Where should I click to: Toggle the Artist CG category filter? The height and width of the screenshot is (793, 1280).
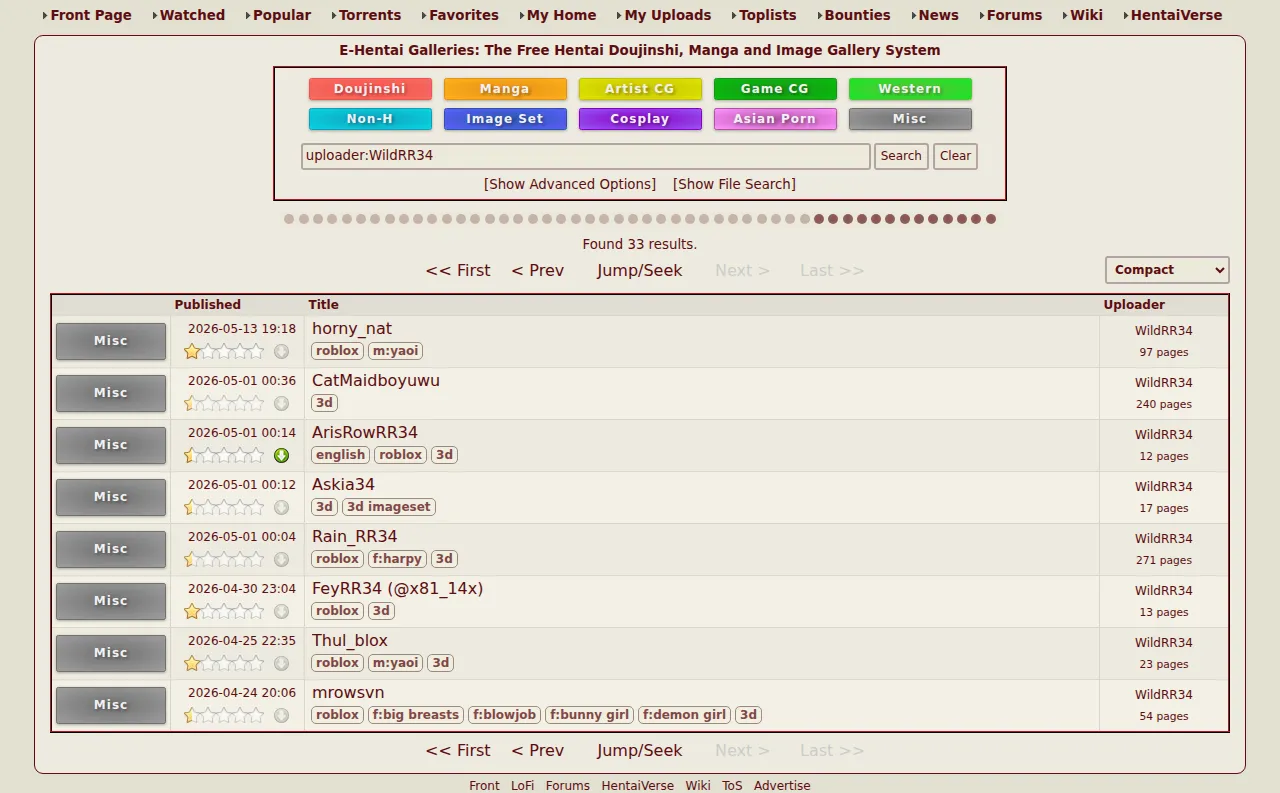pos(640,89)
